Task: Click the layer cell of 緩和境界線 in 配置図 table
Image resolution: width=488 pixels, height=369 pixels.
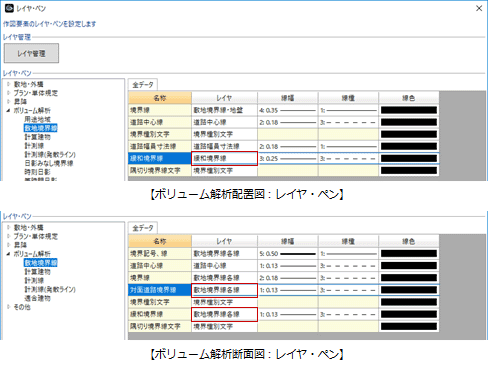Action: [224, 158]
